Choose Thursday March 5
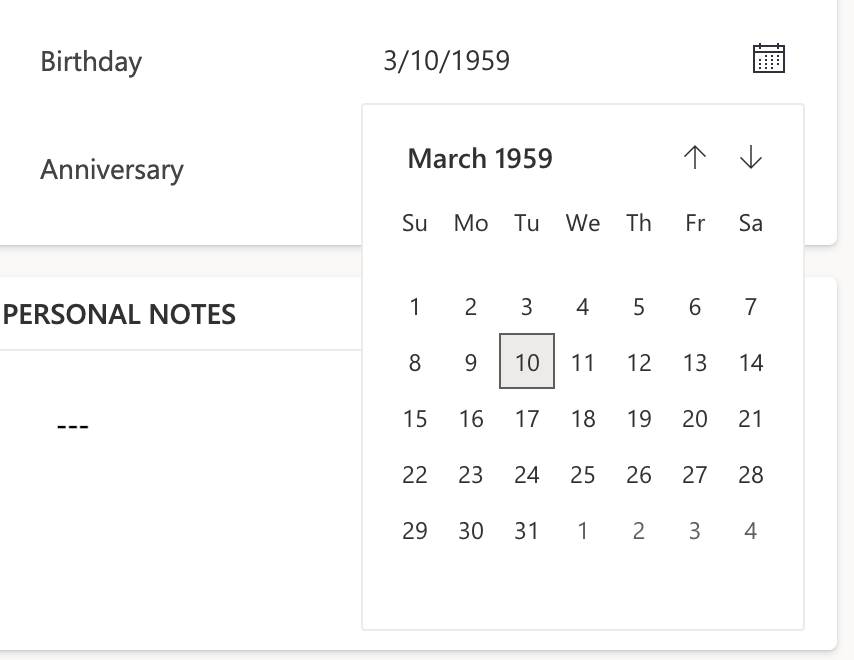The image size is (854, 660). click(x=639, y=307)
